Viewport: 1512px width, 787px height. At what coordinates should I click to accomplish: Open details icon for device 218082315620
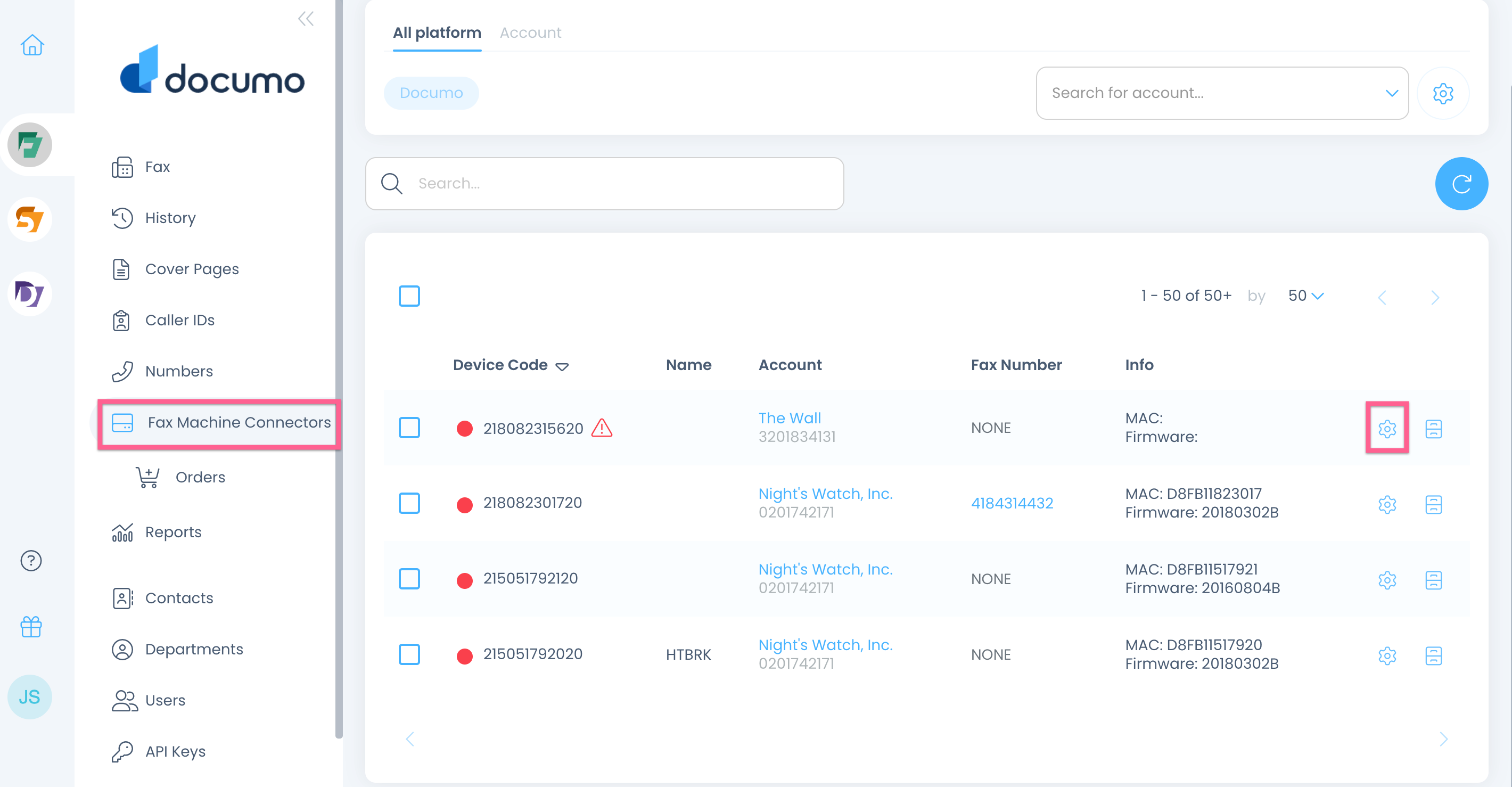[1433, 429]
